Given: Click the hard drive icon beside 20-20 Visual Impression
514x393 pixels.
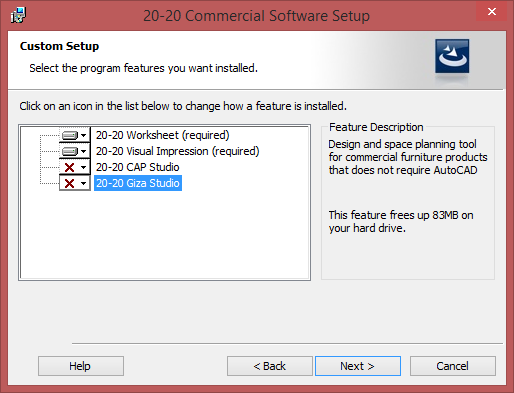Looking at the screenshot, I should coord(70,151).
